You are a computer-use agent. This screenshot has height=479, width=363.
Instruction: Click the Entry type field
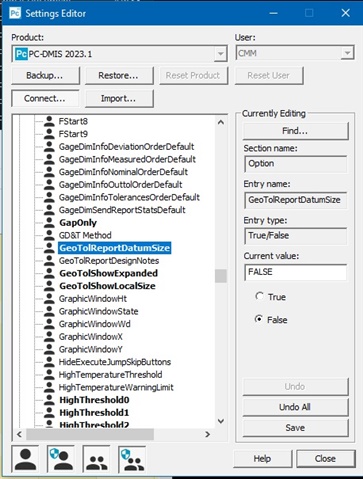pyautogui.click(x=295, y=236)
